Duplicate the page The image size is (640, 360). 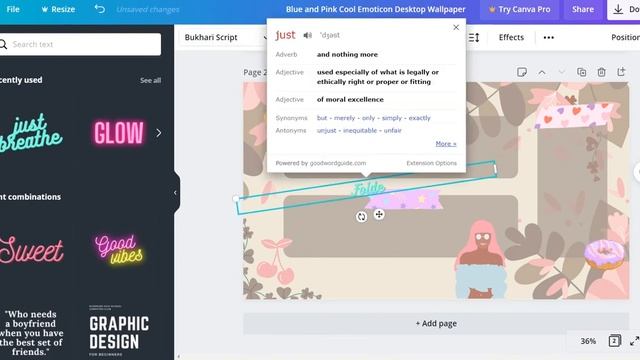tap(582, 72)
